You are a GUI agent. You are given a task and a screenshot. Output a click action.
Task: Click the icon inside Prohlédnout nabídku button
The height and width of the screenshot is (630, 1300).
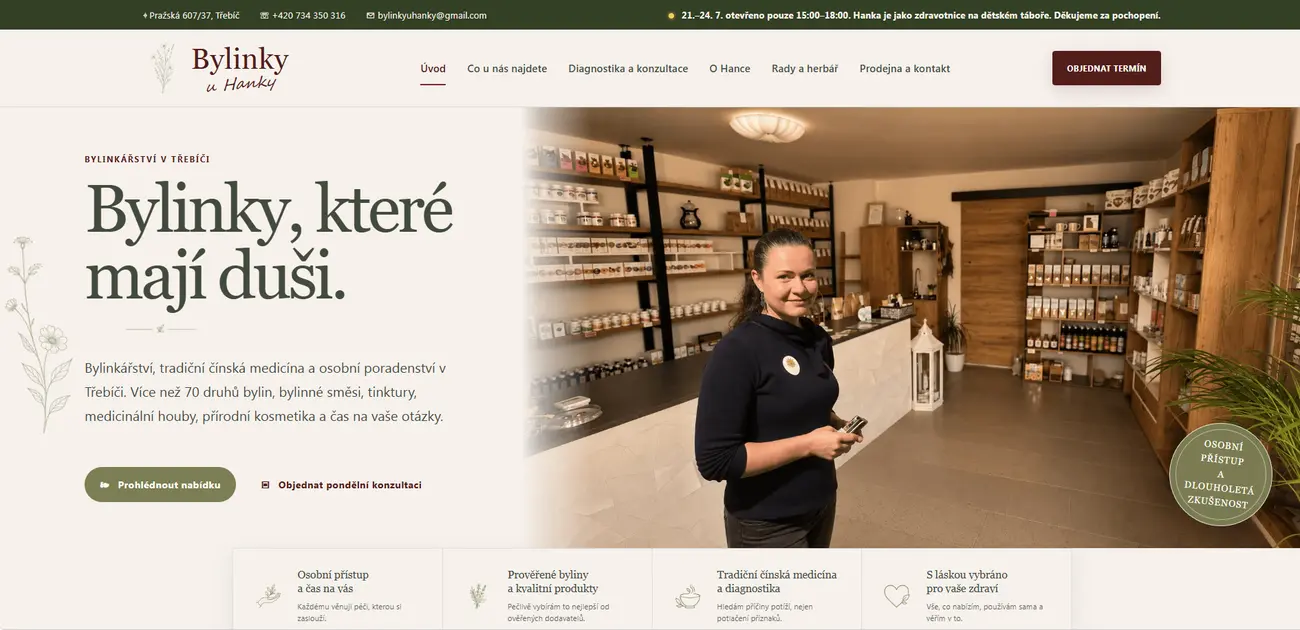pyautogui.click(x=105, y=485)
